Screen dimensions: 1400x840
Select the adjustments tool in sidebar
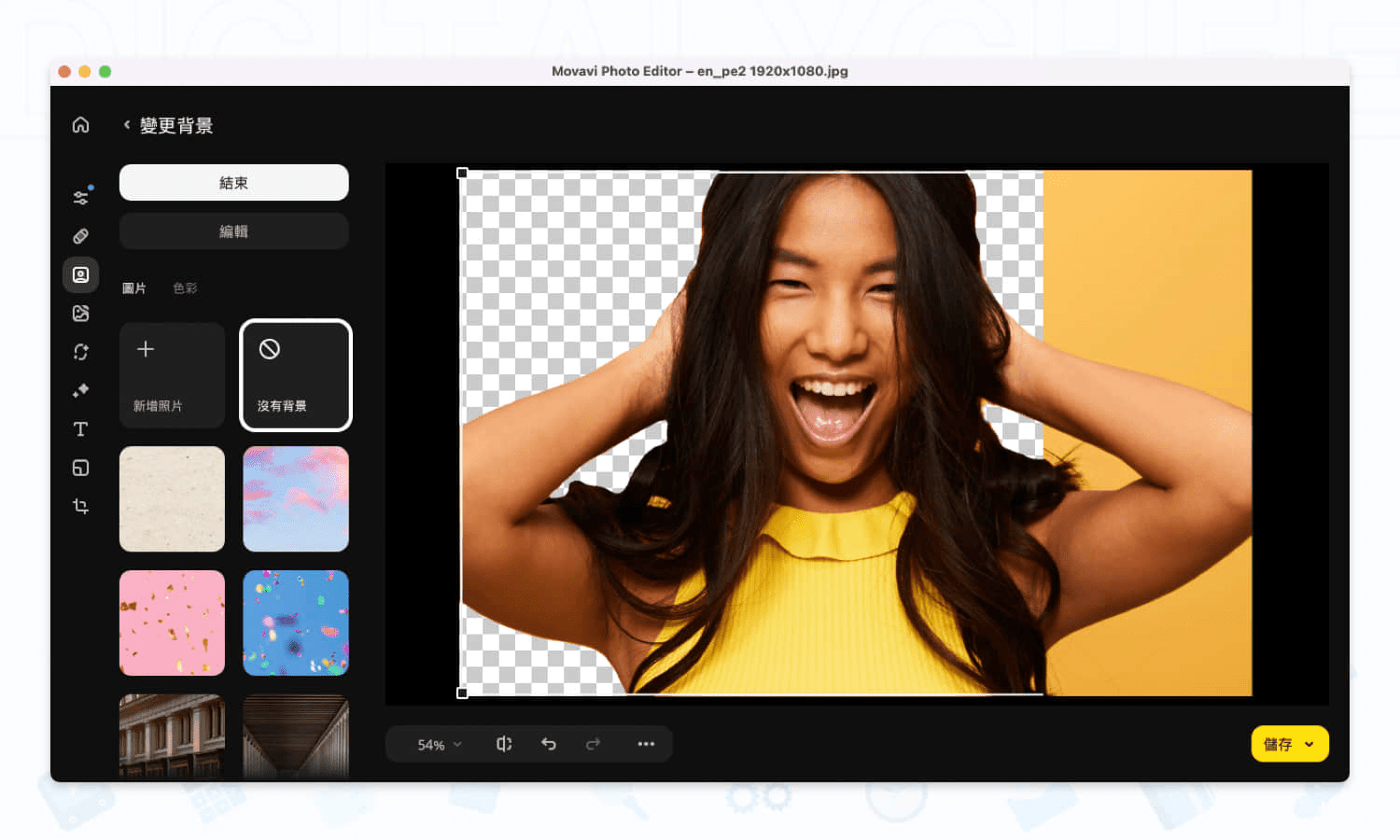(x=80, y=196)
